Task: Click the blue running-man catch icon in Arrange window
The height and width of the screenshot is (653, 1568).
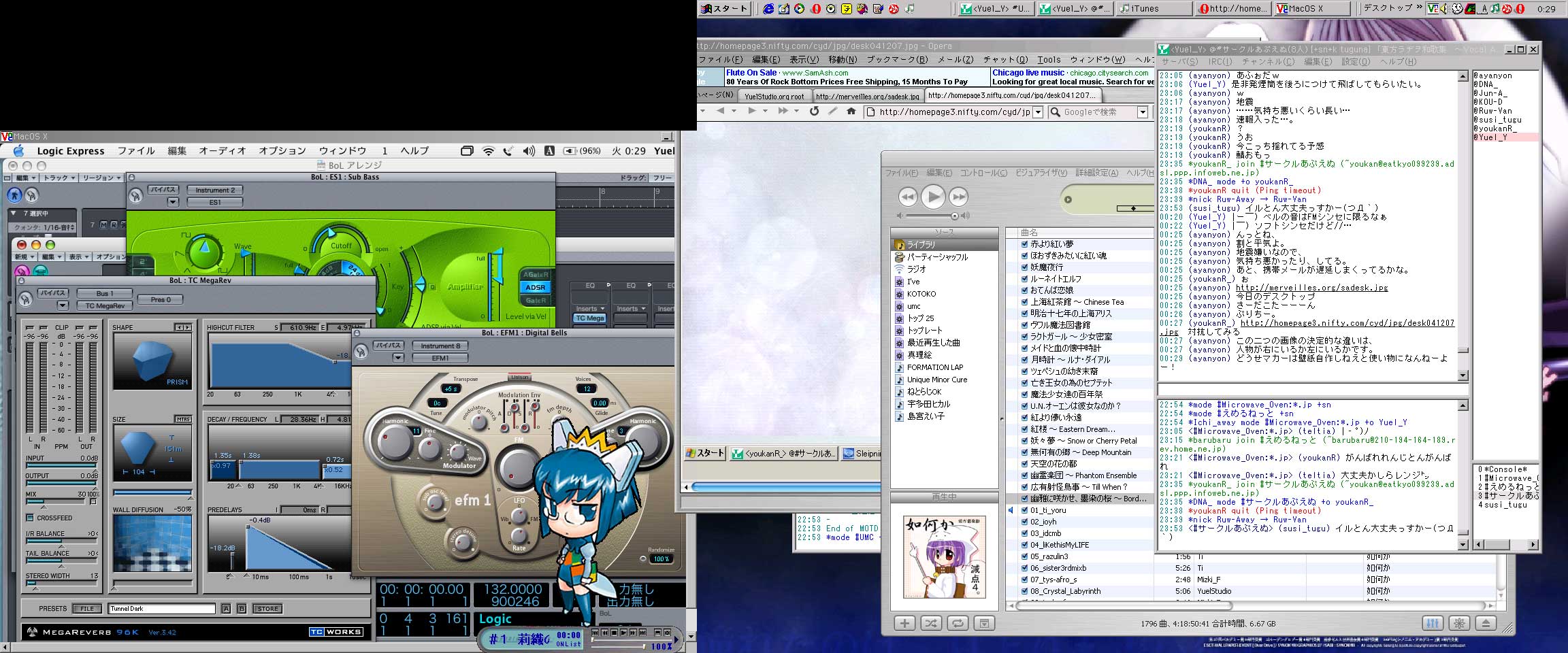Action: pyautogui.click(x=14, y=195)
